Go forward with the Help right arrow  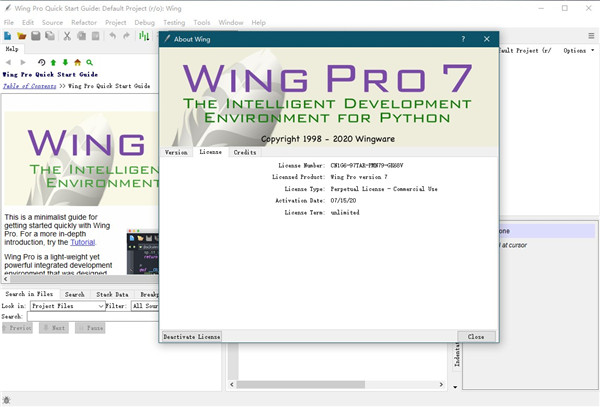(23, 62)
